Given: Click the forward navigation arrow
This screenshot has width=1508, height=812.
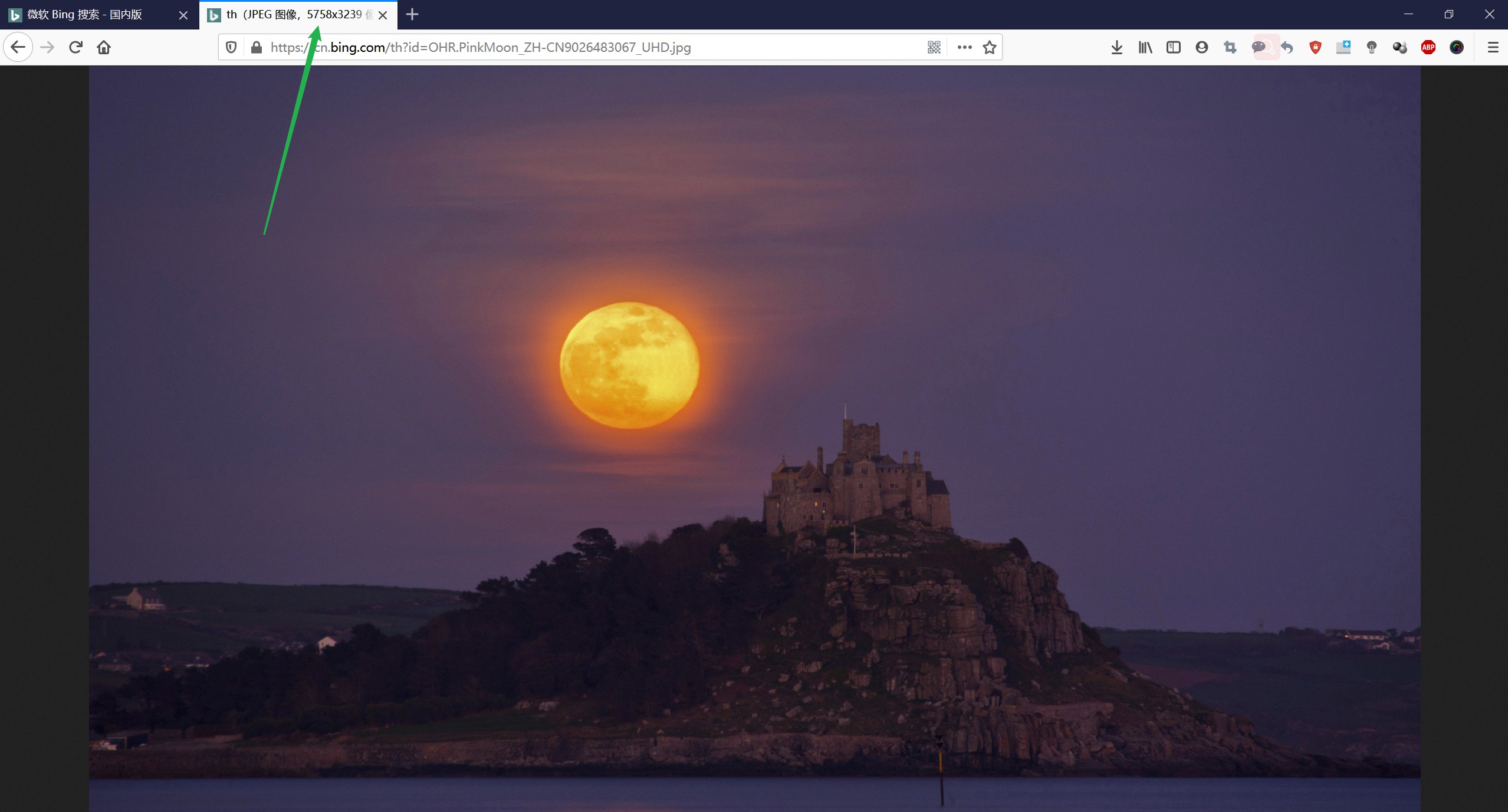Looking at the screenshot, I should [47, 47].
